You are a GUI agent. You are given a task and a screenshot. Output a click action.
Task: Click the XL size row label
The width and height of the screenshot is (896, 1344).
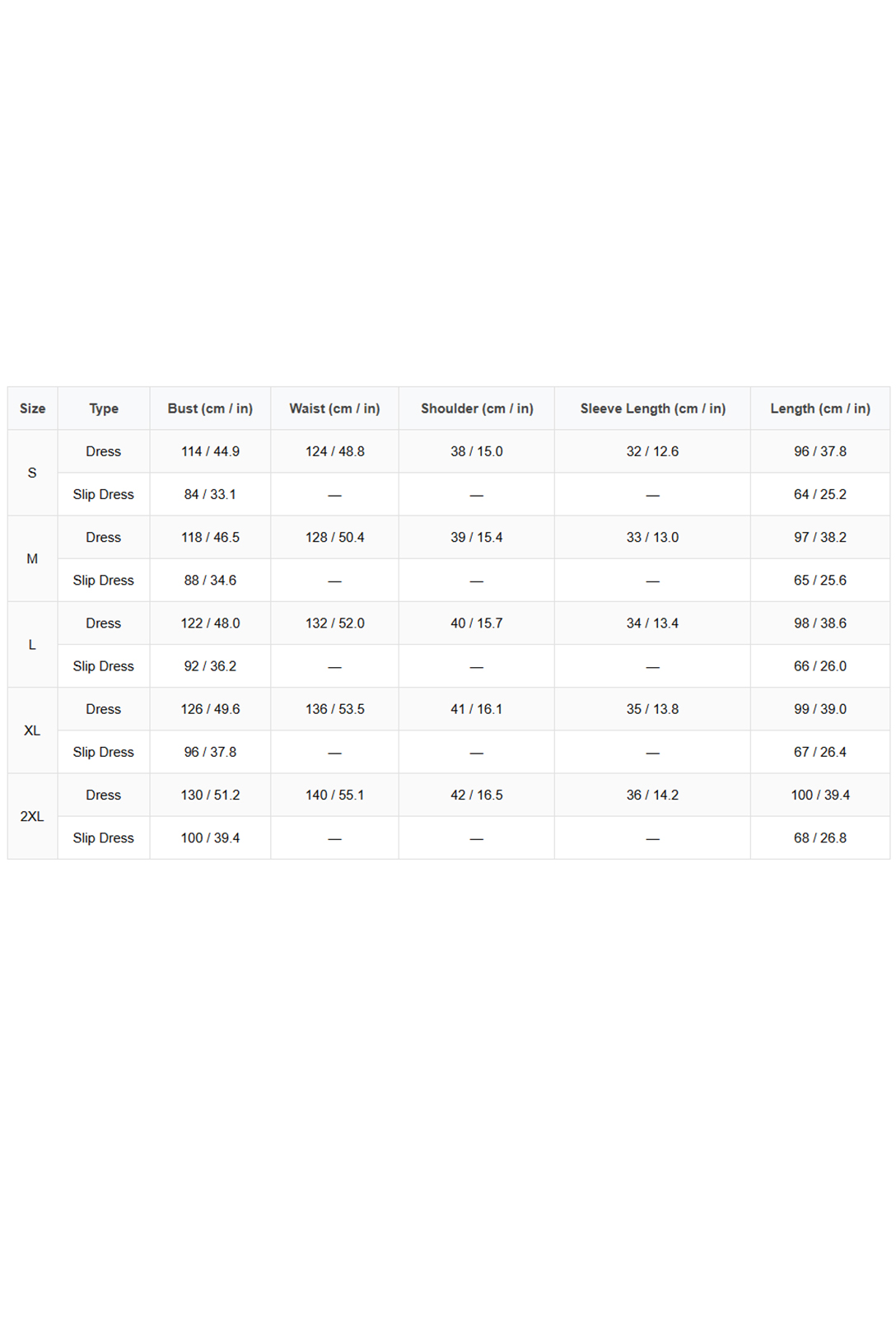click(32, 730)
